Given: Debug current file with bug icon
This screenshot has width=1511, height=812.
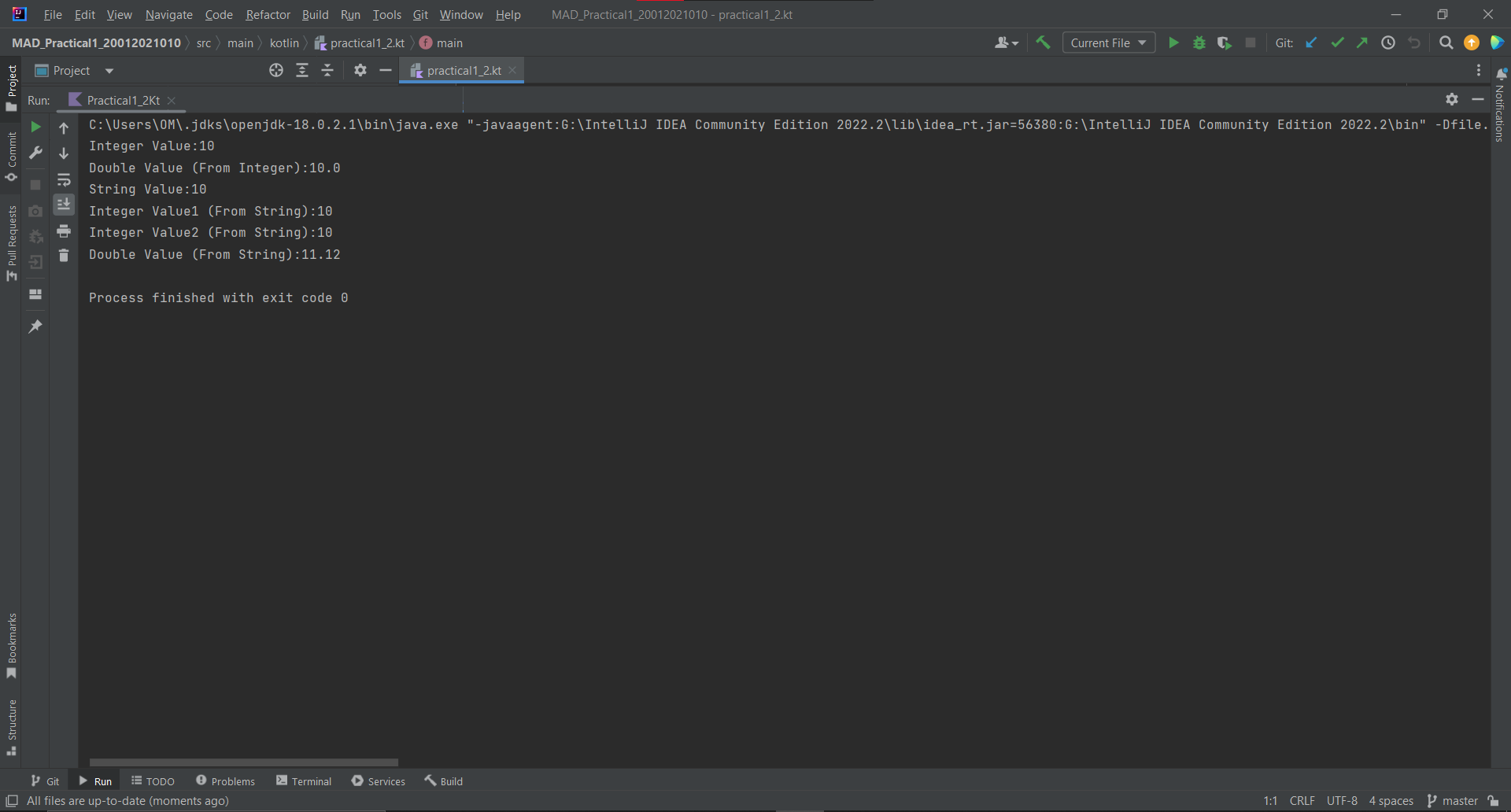Looking at the screenshot, I should pyautogui.click(x=1199, y=42).
